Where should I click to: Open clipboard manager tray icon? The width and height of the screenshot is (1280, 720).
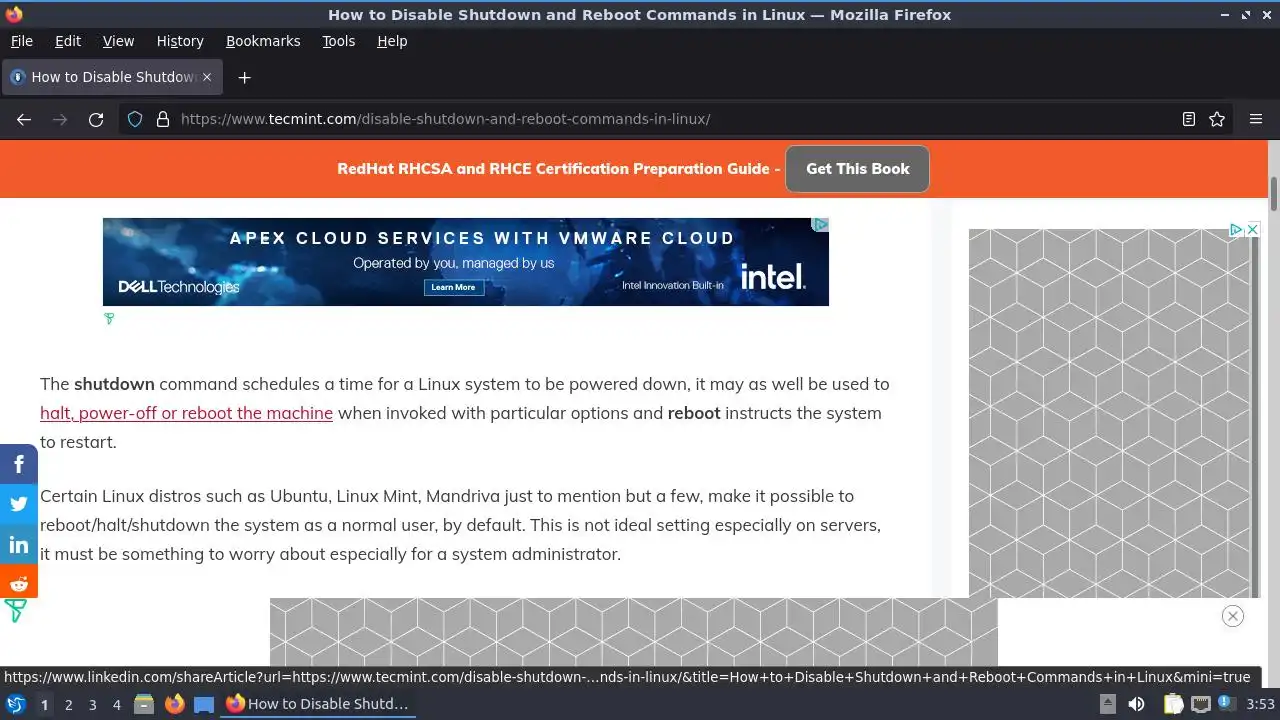point(1173,704)
